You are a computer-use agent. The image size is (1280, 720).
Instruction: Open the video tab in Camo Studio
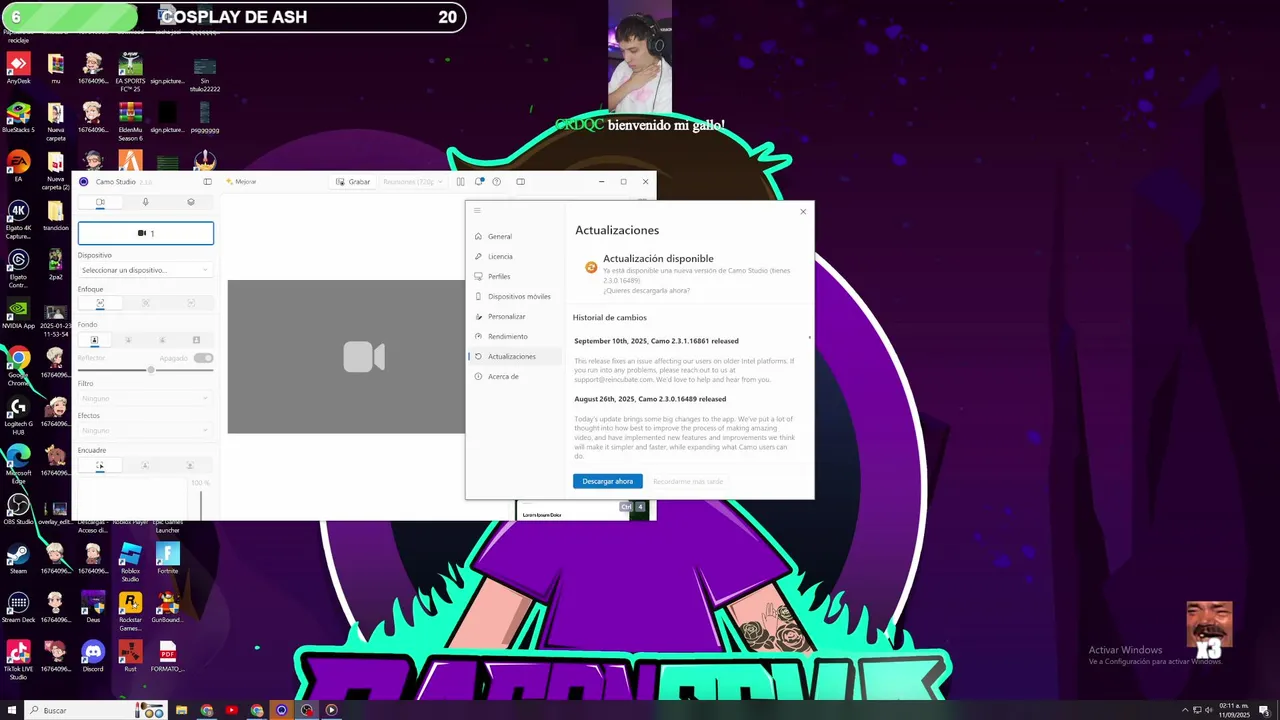(100, 202)
